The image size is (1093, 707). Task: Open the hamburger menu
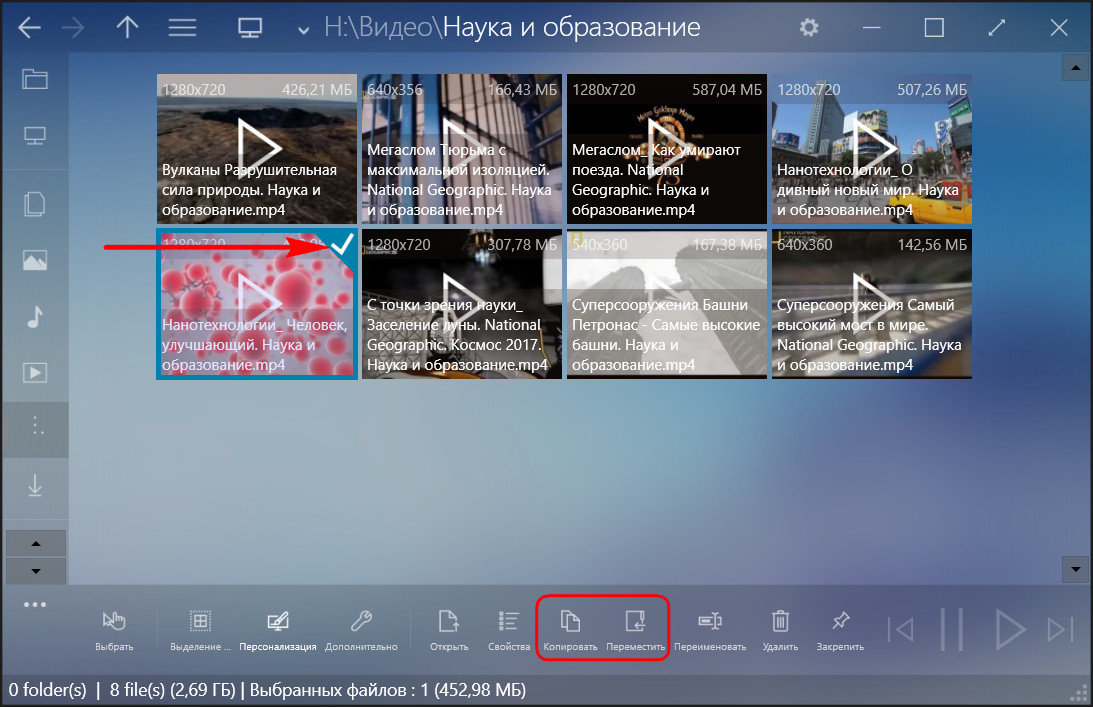click(x=182, y=28)
